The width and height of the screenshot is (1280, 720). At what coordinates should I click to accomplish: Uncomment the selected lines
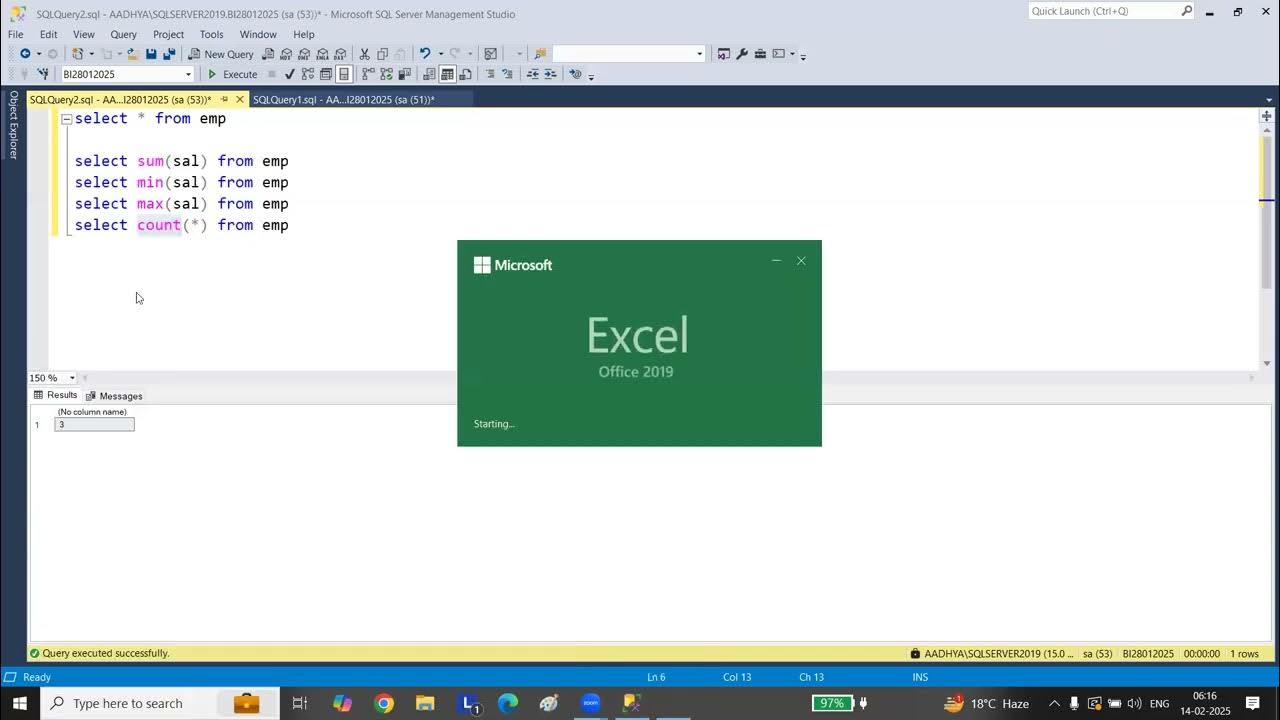coord(507,74)
